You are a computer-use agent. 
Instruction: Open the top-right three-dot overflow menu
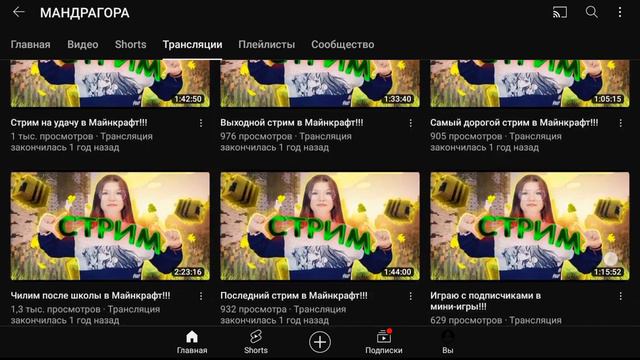click(620, 12)
